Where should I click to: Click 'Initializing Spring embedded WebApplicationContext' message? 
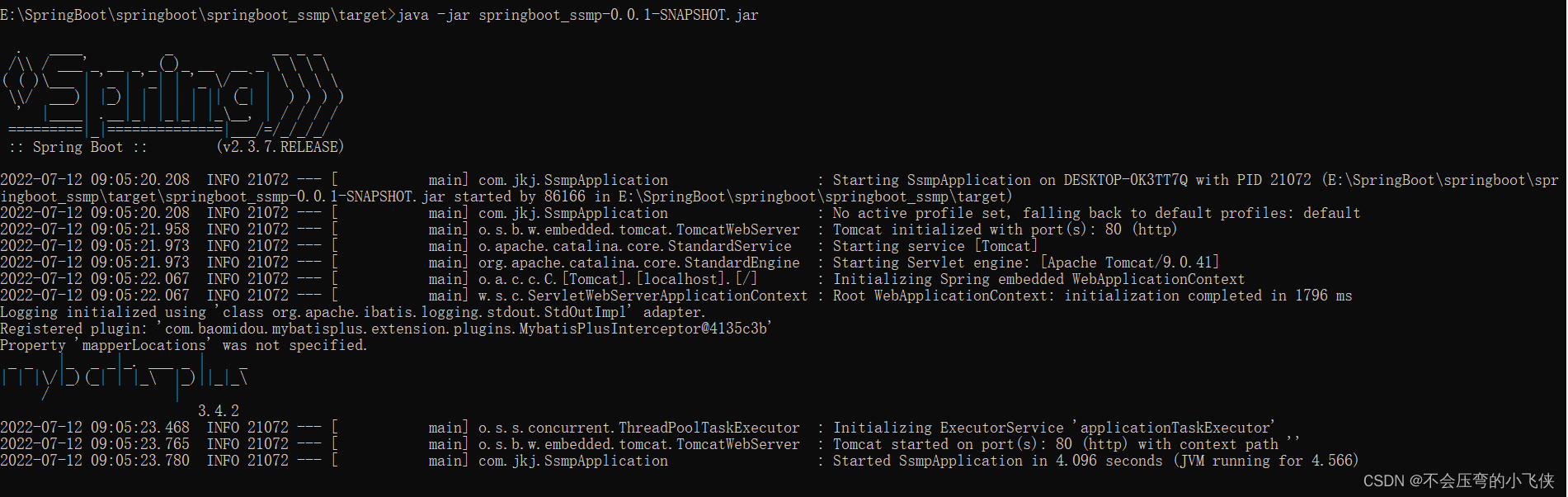1038,279
